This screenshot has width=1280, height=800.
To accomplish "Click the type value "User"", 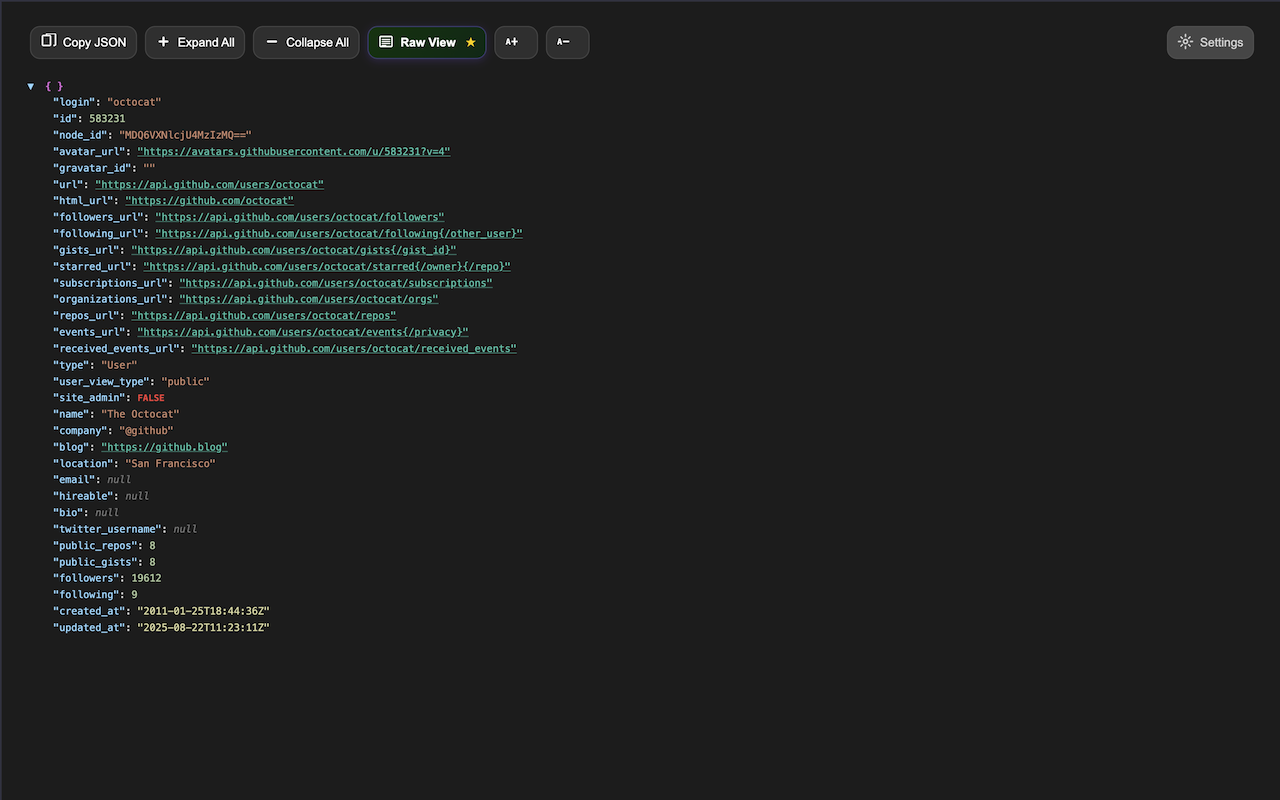I will [119, 365].
